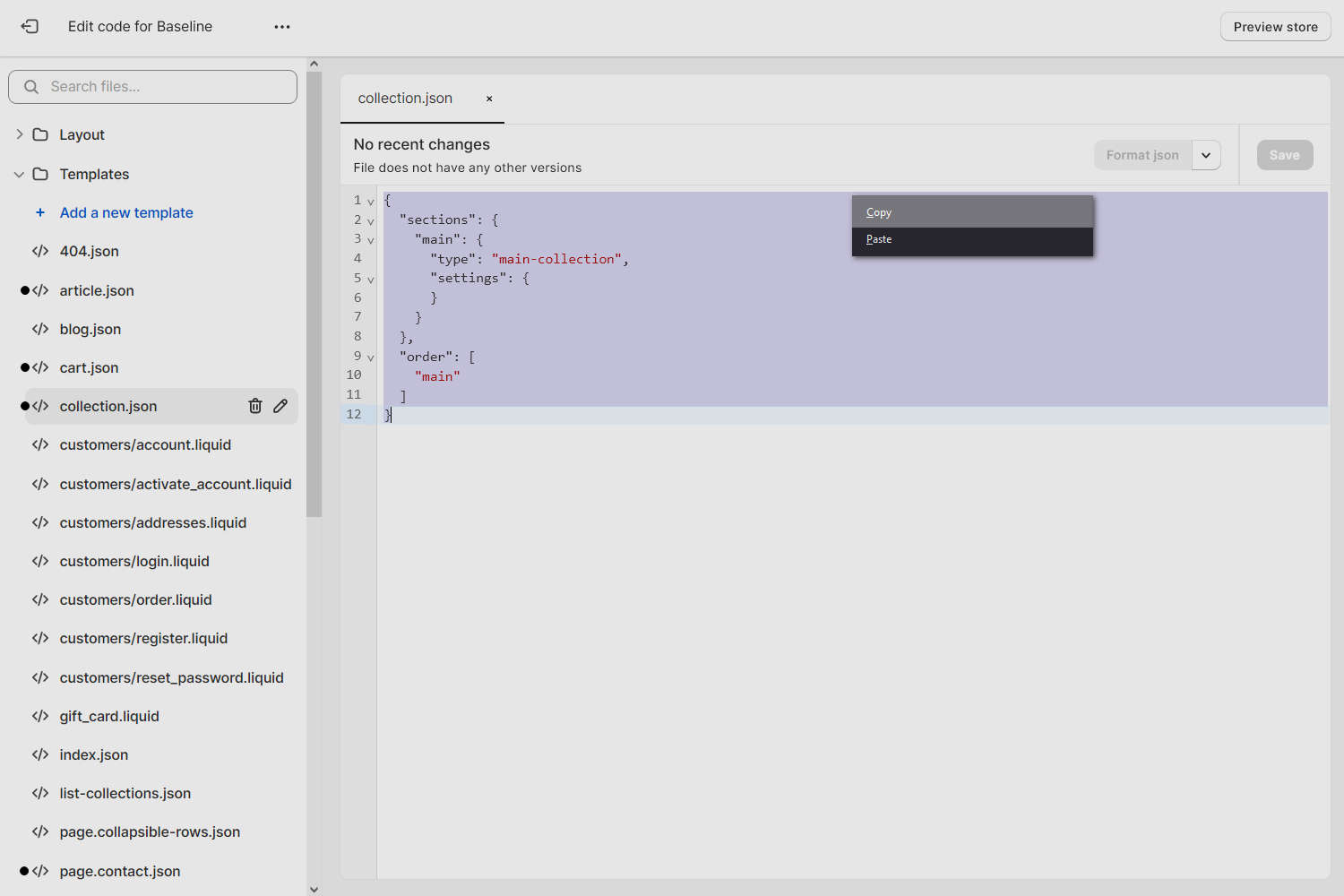The image size is (1344, 896).
Task: Switch to the collection.json tab
Action: pos(405,99)
